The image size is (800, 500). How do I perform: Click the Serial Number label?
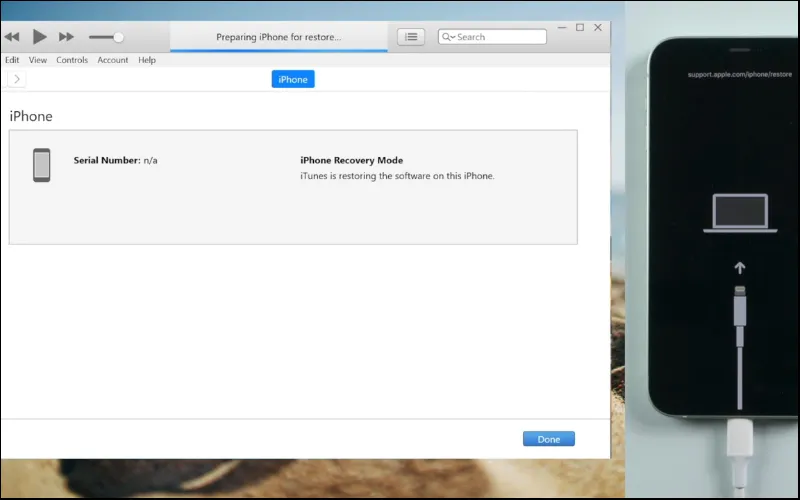tap(107, 160)
